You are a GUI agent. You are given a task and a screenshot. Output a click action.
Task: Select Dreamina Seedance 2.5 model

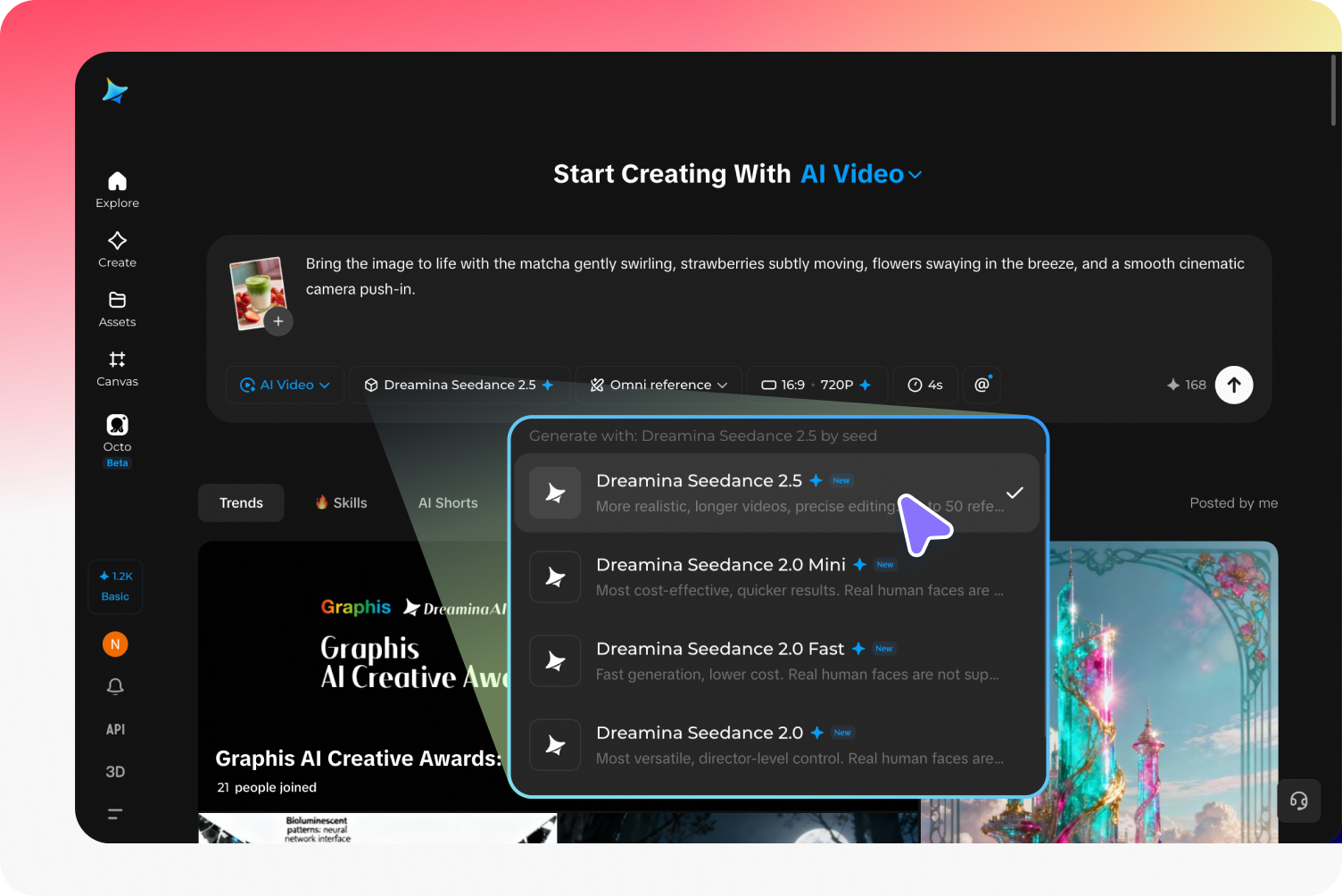click(x=777, y=493)
